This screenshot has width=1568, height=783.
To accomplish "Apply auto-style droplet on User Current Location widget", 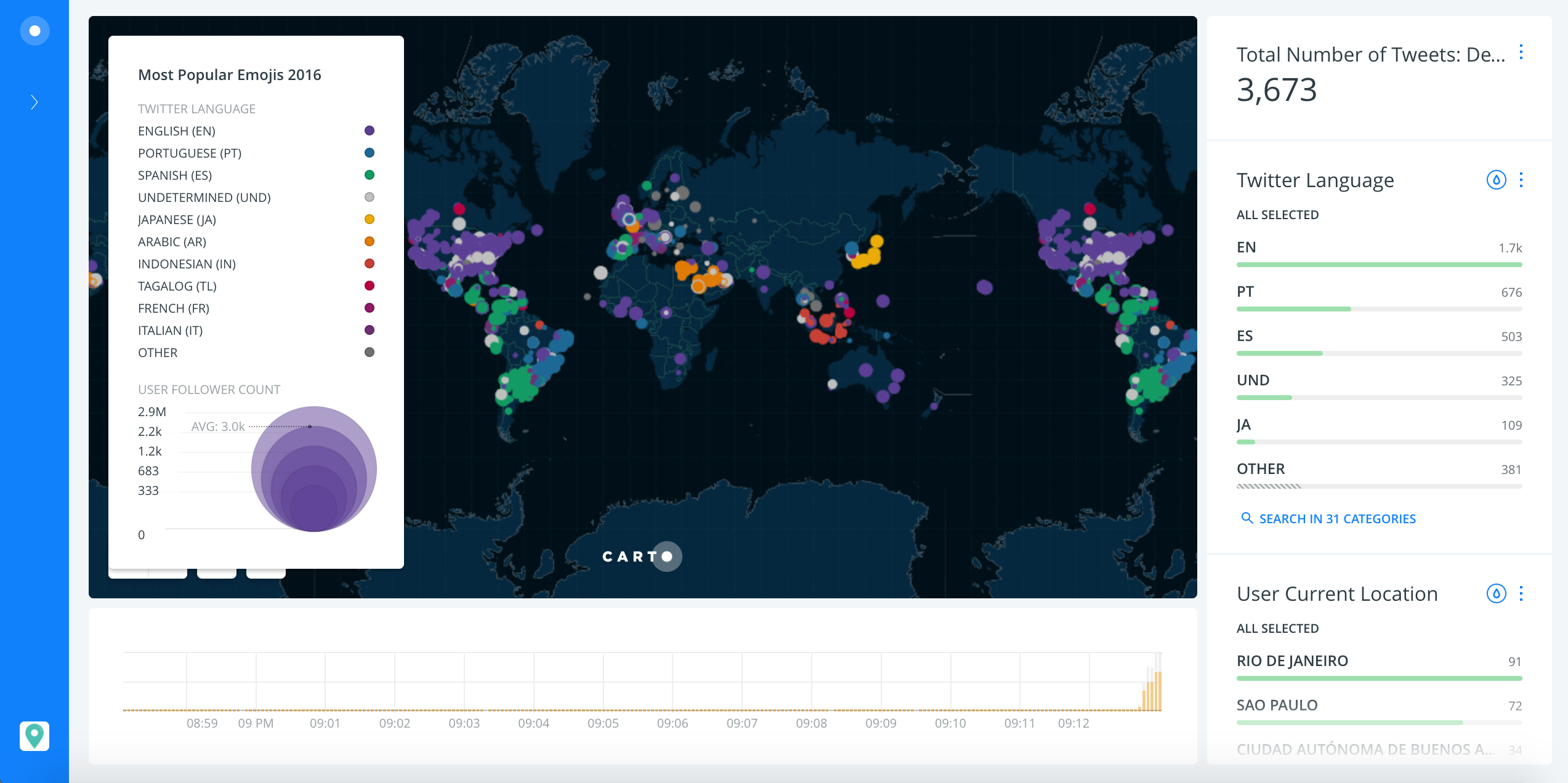I will 1496,593.
